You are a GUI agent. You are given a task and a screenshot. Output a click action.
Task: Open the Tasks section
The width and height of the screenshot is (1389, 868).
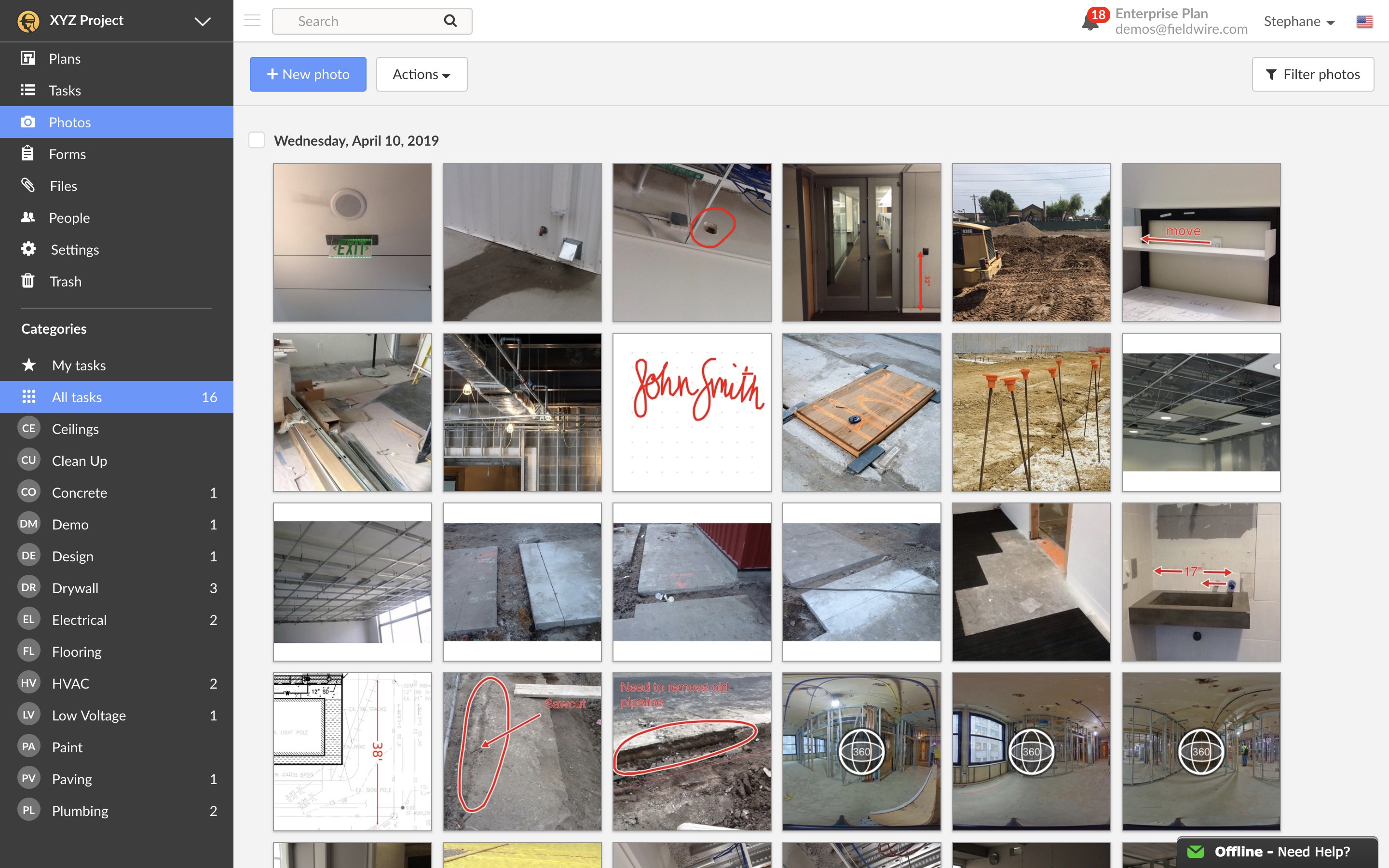(65, 90)
